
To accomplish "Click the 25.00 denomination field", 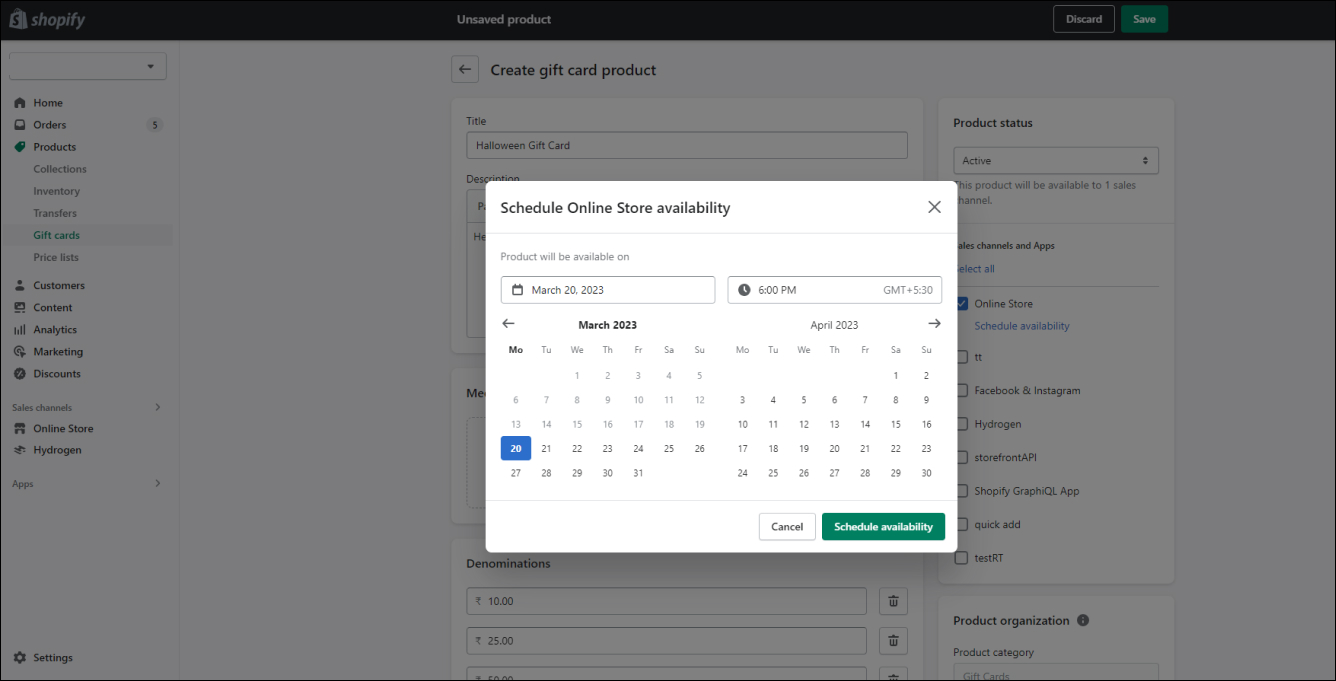I will tap(666, 640).
